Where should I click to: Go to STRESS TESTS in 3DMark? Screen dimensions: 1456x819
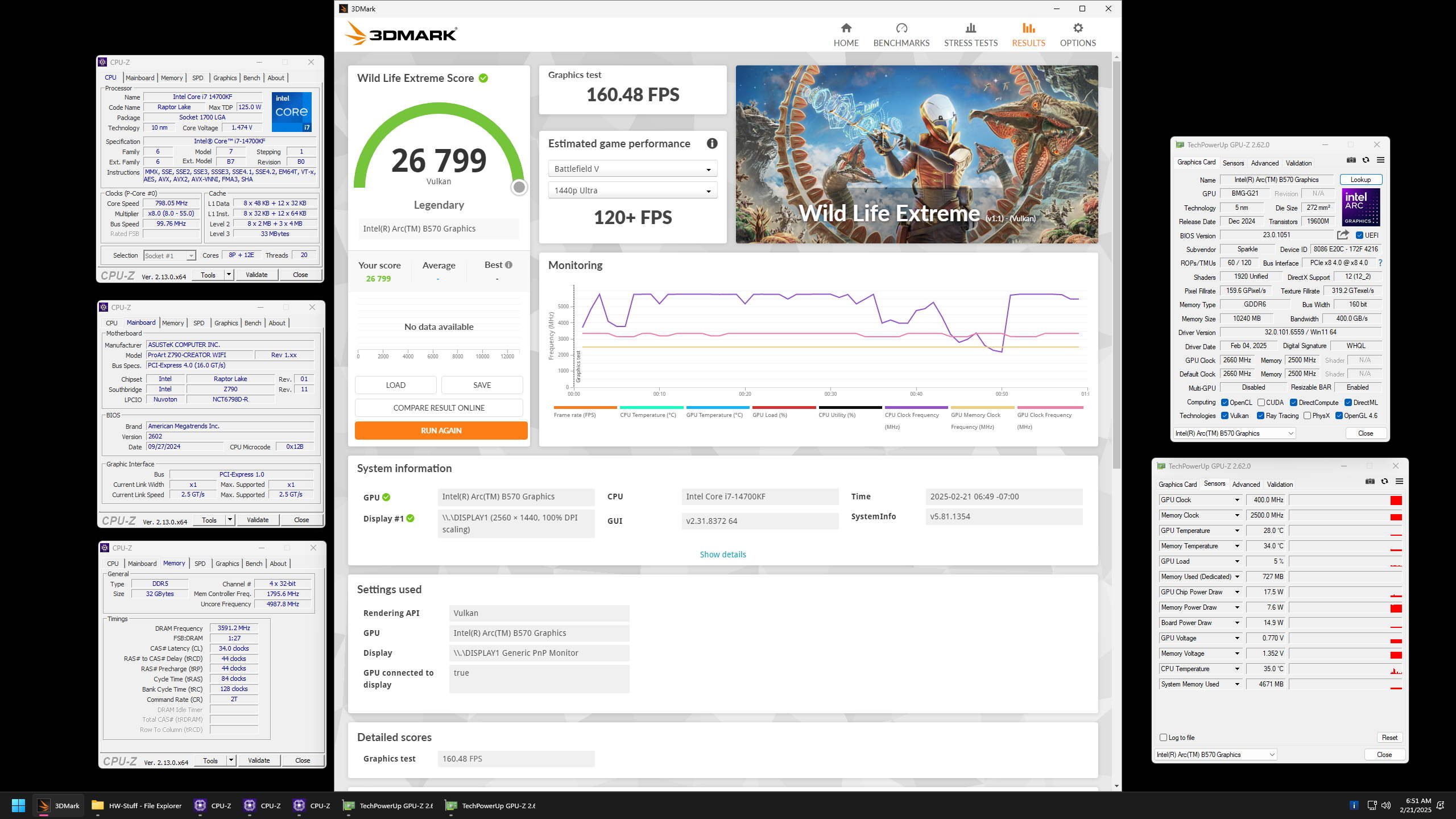pyautogui.click(x=971, y=35)
